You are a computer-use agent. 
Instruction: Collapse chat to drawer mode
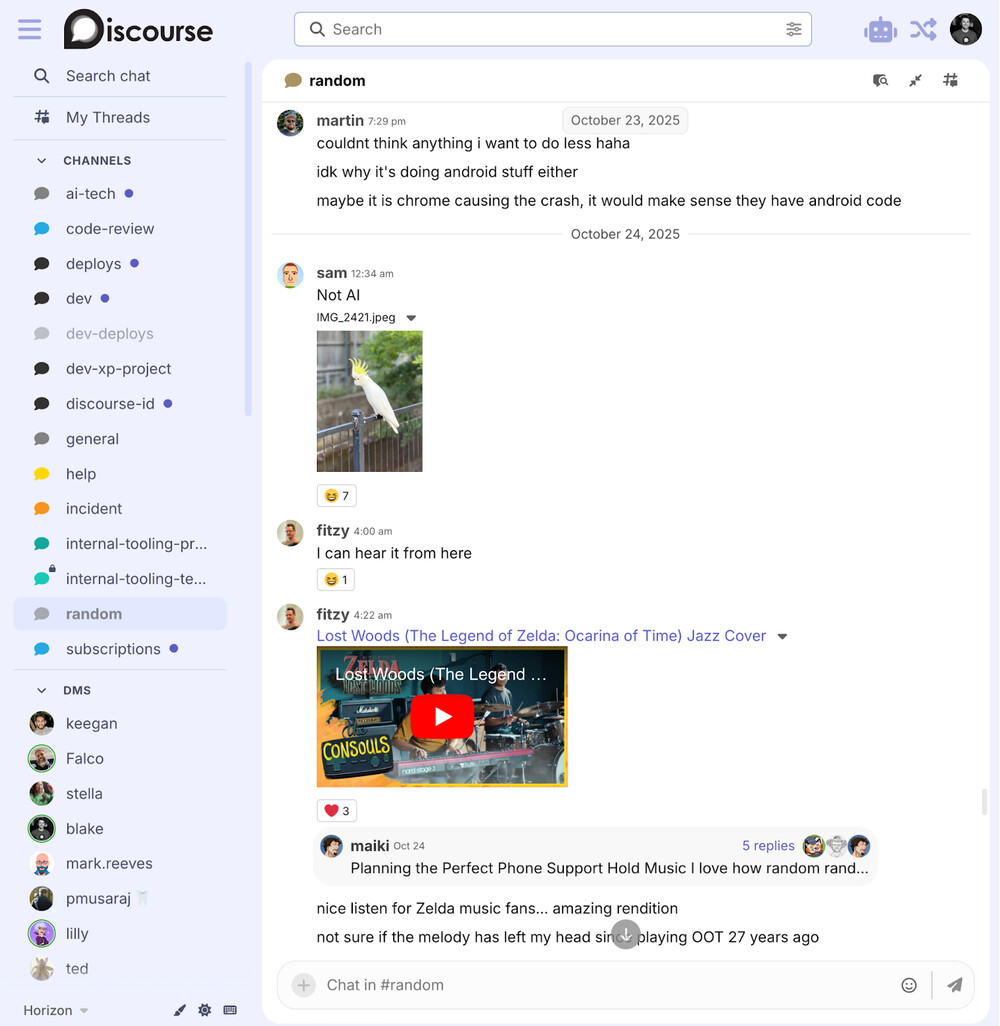[915, 81]
